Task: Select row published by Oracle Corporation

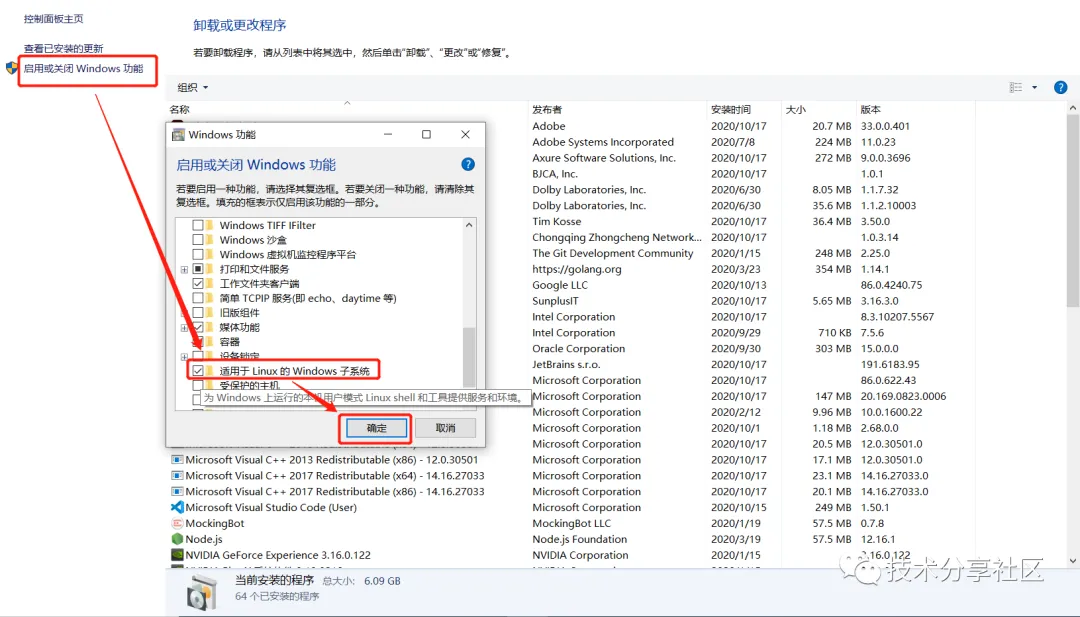Action: pos(579,348)
